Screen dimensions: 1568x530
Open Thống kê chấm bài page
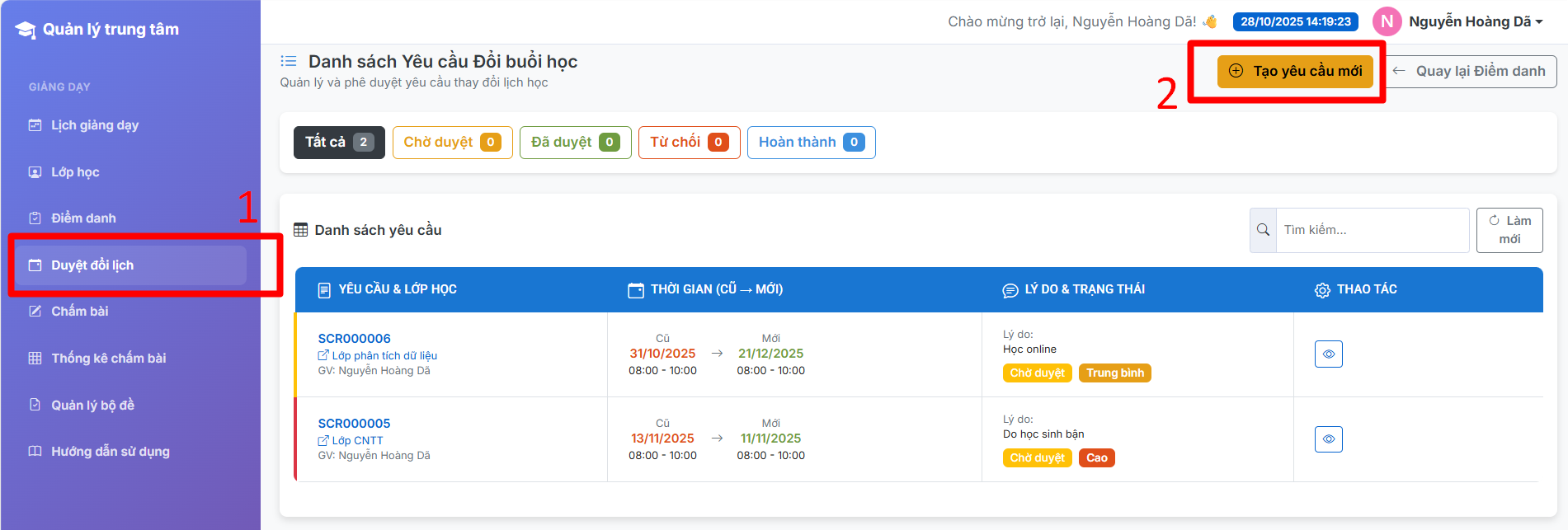[108, 359]
